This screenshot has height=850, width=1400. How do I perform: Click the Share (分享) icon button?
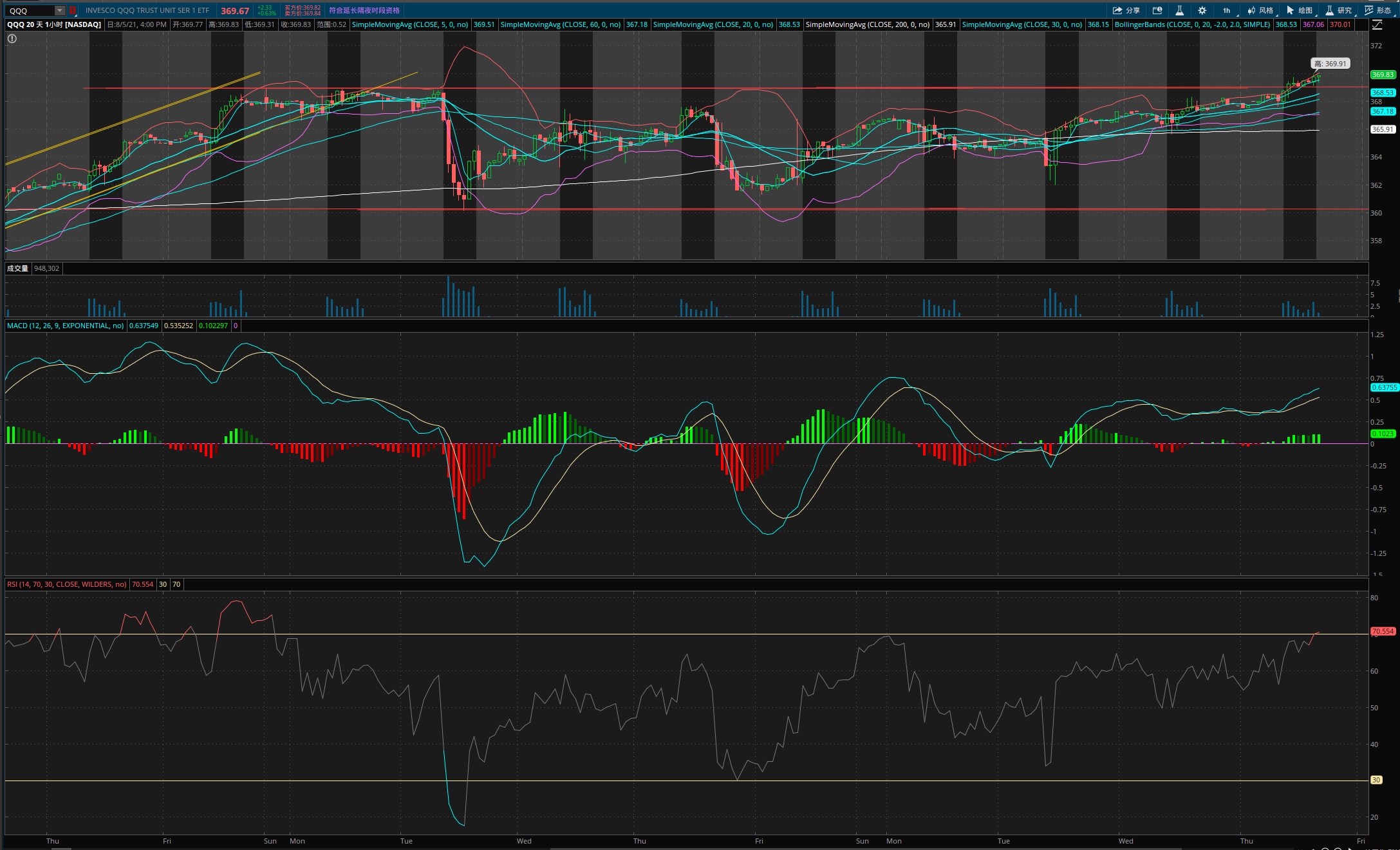[x=1126, y=10]
